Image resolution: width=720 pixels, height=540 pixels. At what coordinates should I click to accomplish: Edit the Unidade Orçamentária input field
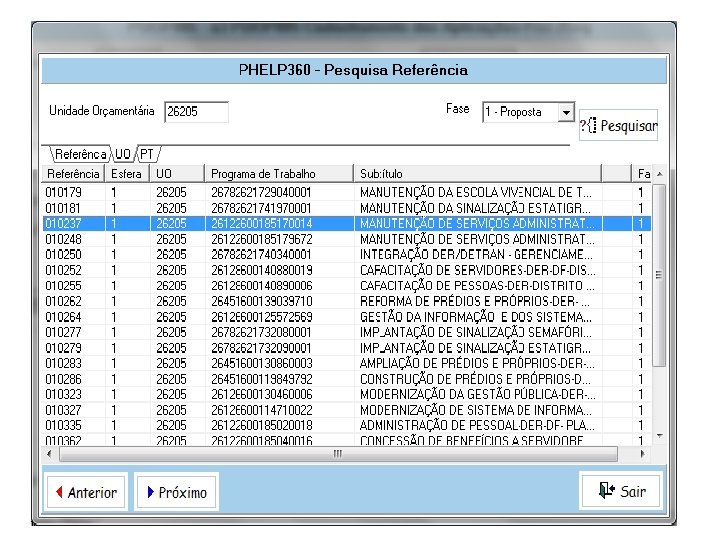coord(196,112)
